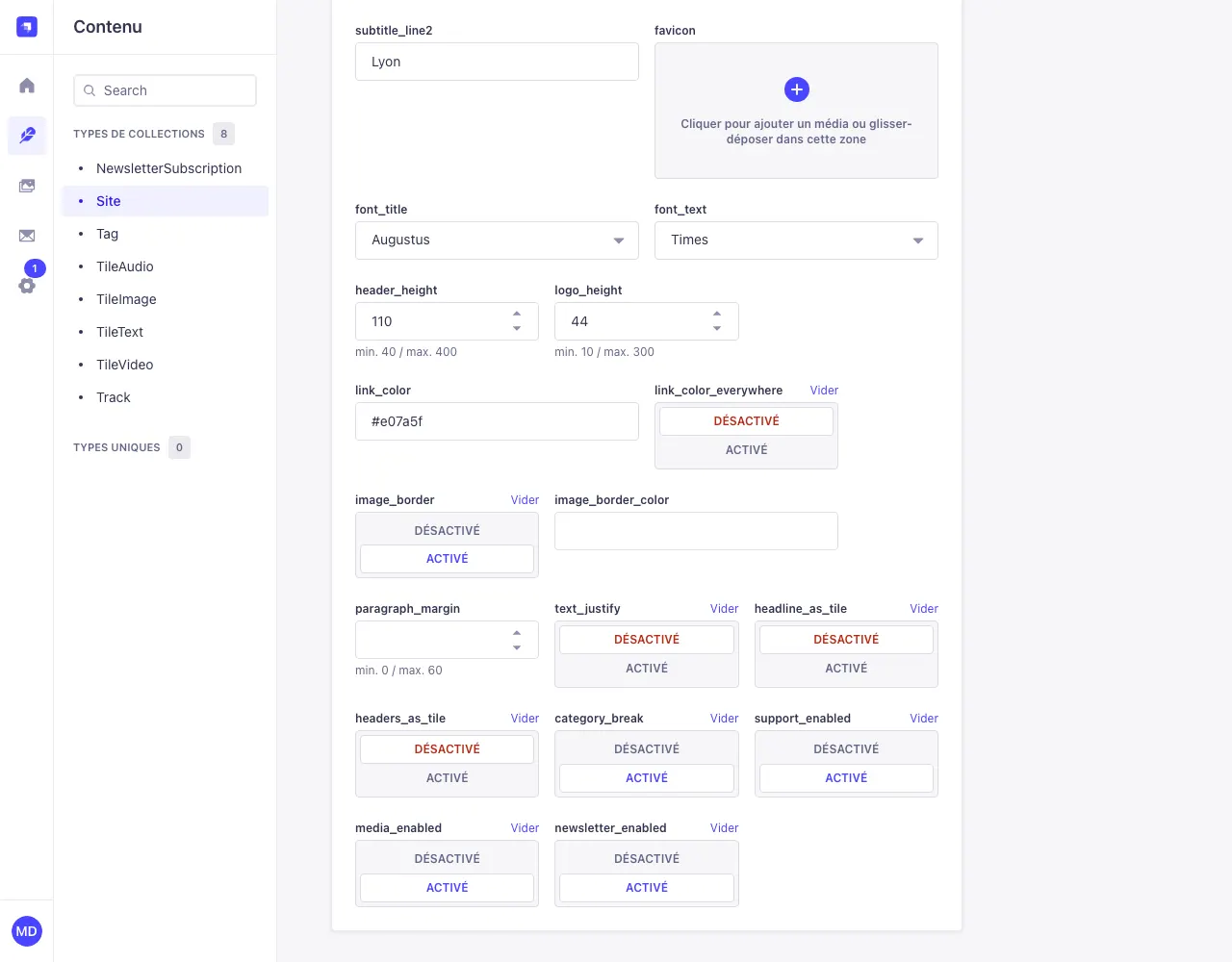
Task: Click the Strapi logo icon
Action: point(27,27)
